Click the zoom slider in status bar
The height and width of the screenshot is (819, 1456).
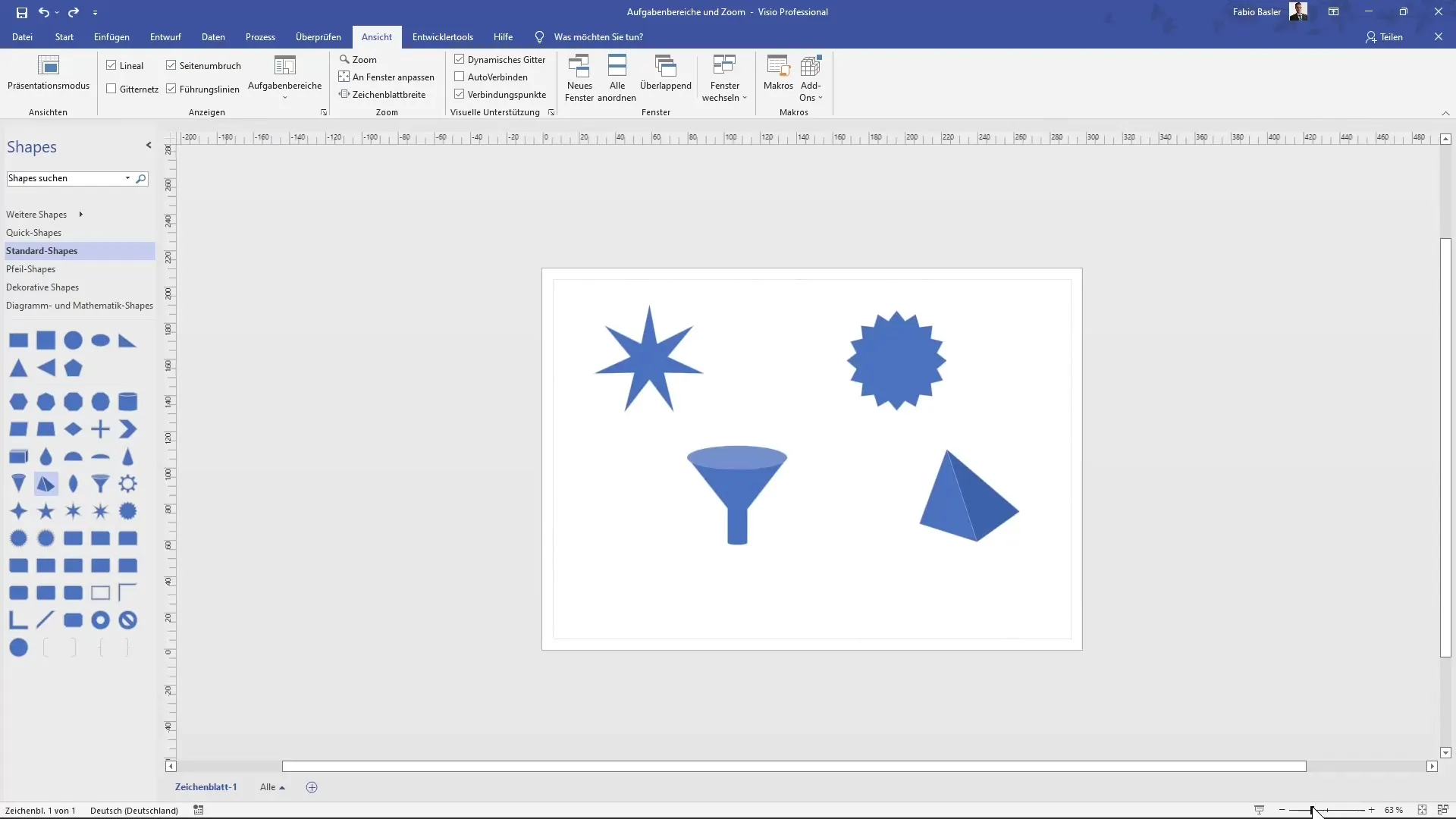(x=1326, y=810)
